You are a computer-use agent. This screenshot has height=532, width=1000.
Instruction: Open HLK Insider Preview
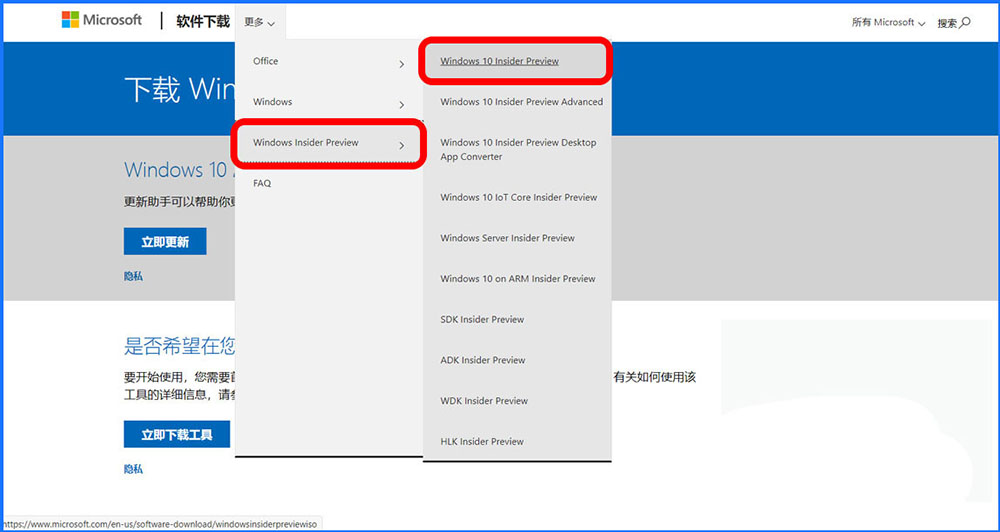482,441
